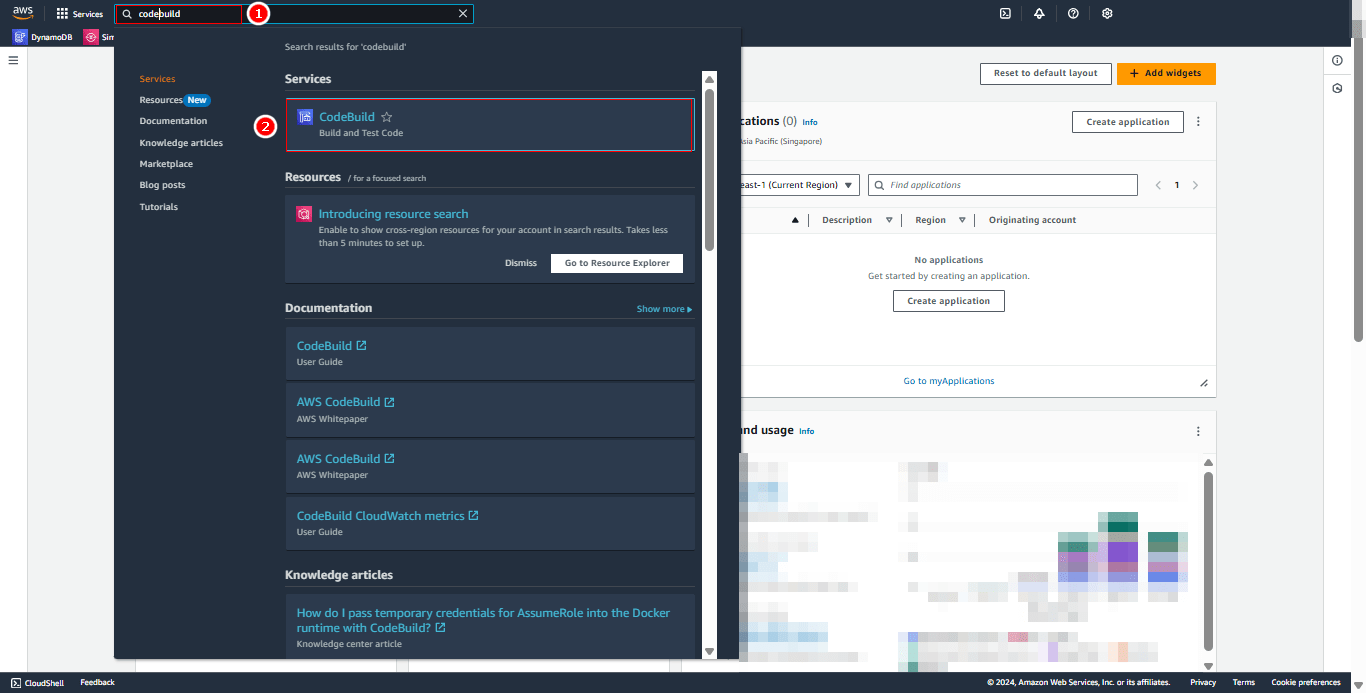Open the cost and usage widget three-dot menu
The height and width of the screenshot is (693, 1366).
click(x=1198, y=431)
